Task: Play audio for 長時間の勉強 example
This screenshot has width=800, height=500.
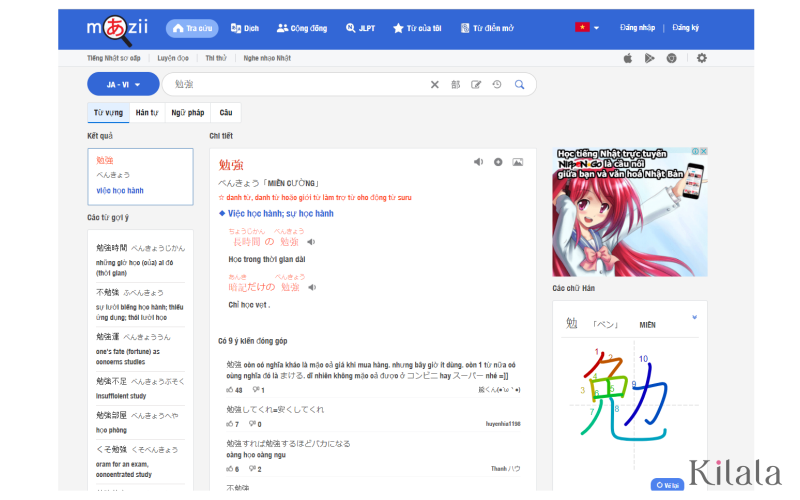Action: 311,242
